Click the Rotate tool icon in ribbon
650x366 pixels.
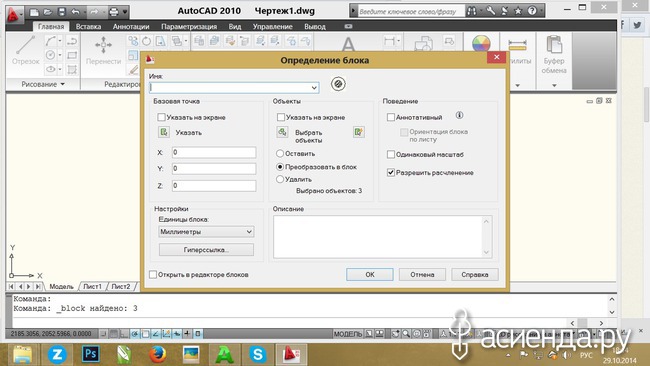point(147,41)
